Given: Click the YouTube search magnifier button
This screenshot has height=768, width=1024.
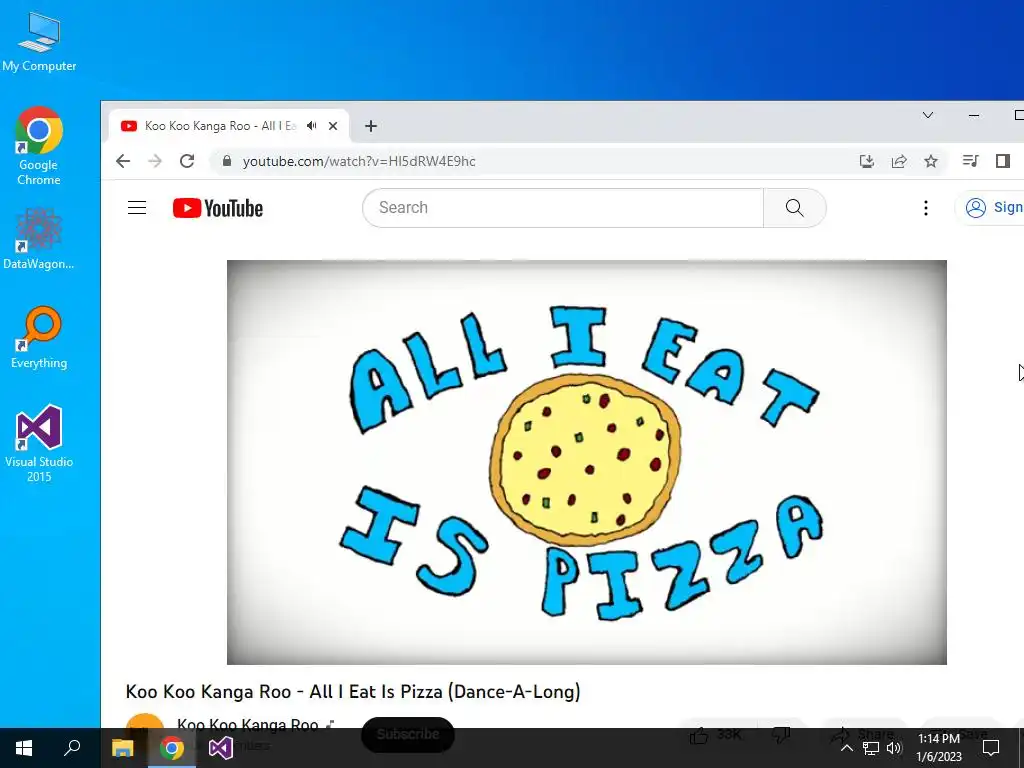Looking at the screenshot, I should click(x=794, y=208).
